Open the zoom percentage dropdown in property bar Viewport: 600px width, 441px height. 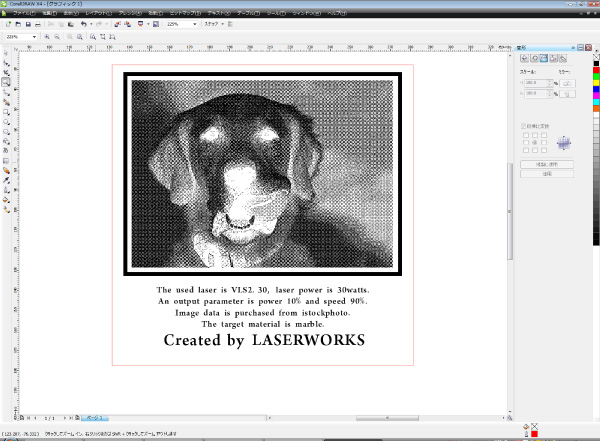point(34,37)
